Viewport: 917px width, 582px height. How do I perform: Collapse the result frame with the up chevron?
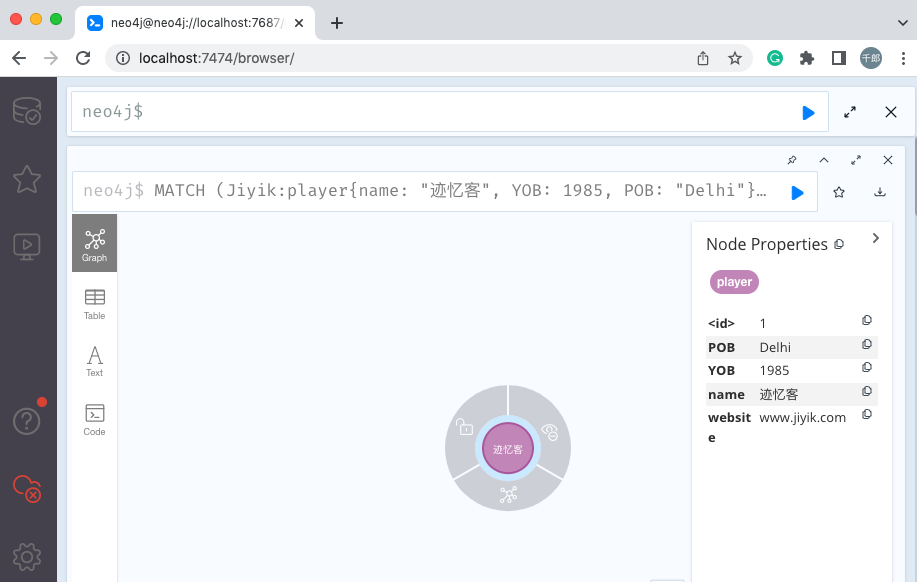(x=823, y=160)
